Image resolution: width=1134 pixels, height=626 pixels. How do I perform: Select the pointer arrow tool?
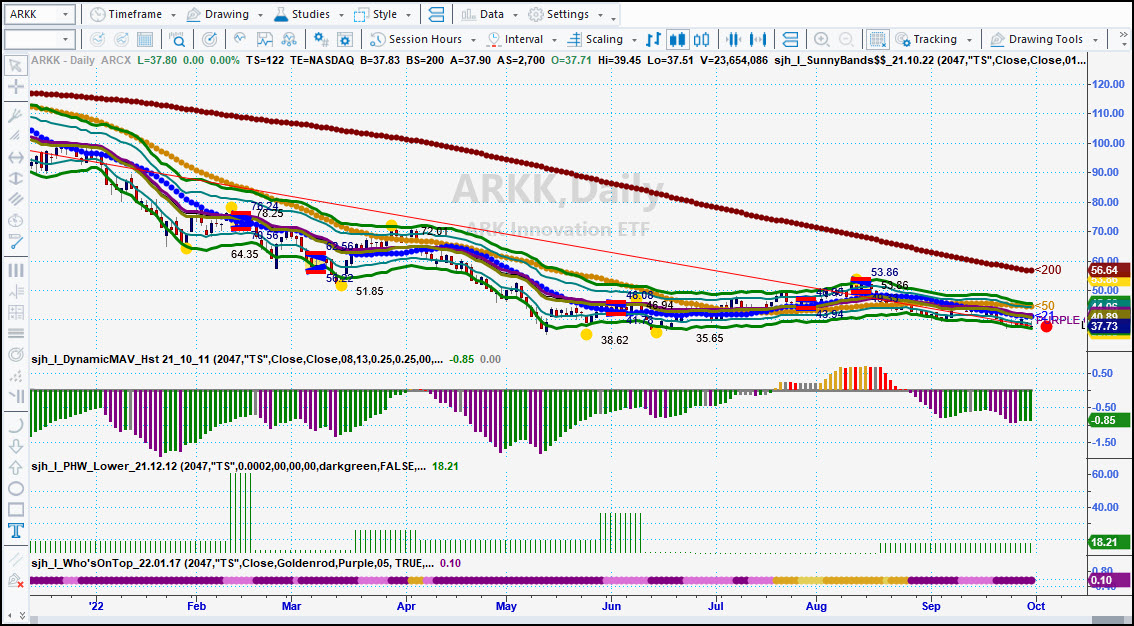coord(14,67)
